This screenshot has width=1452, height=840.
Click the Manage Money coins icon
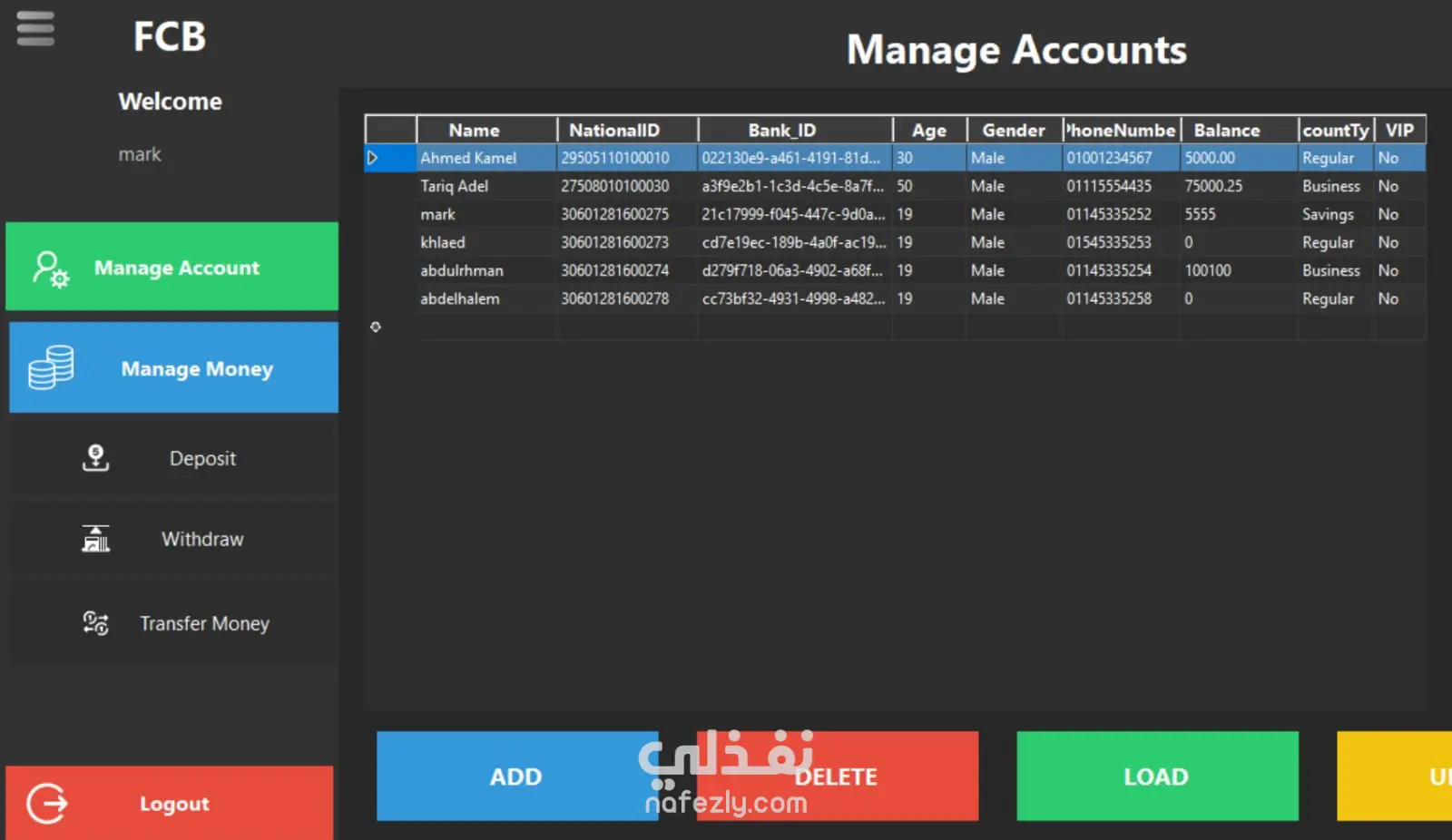click(x=51, y=367)
